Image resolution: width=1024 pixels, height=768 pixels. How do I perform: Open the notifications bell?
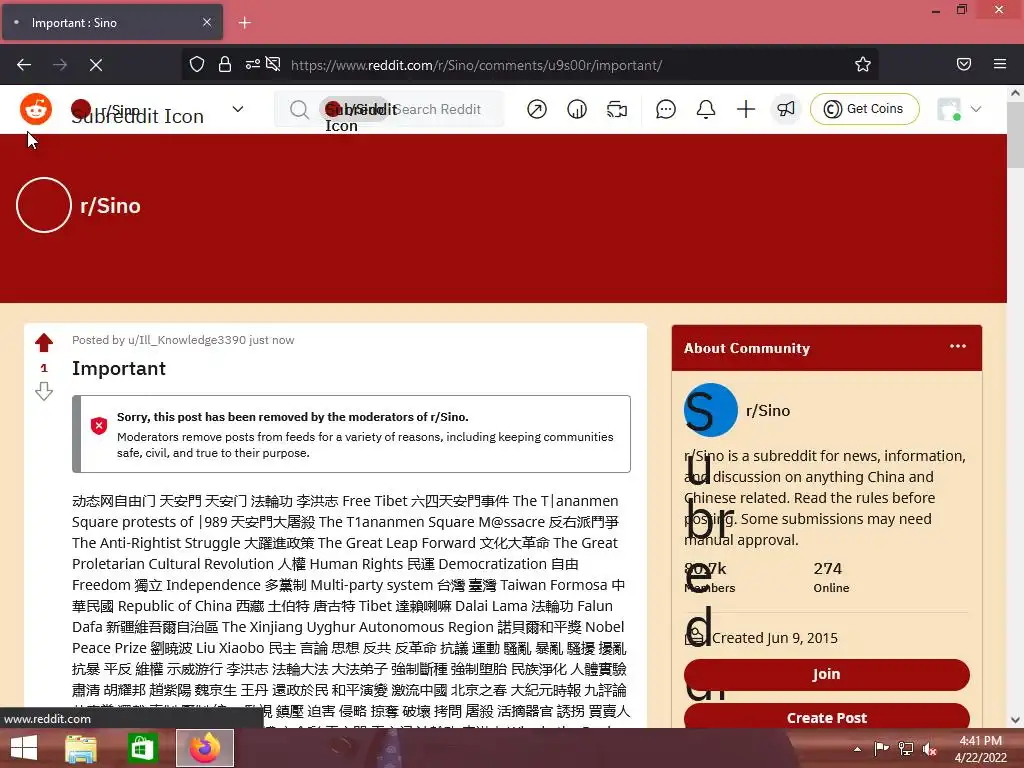point(706,109)
